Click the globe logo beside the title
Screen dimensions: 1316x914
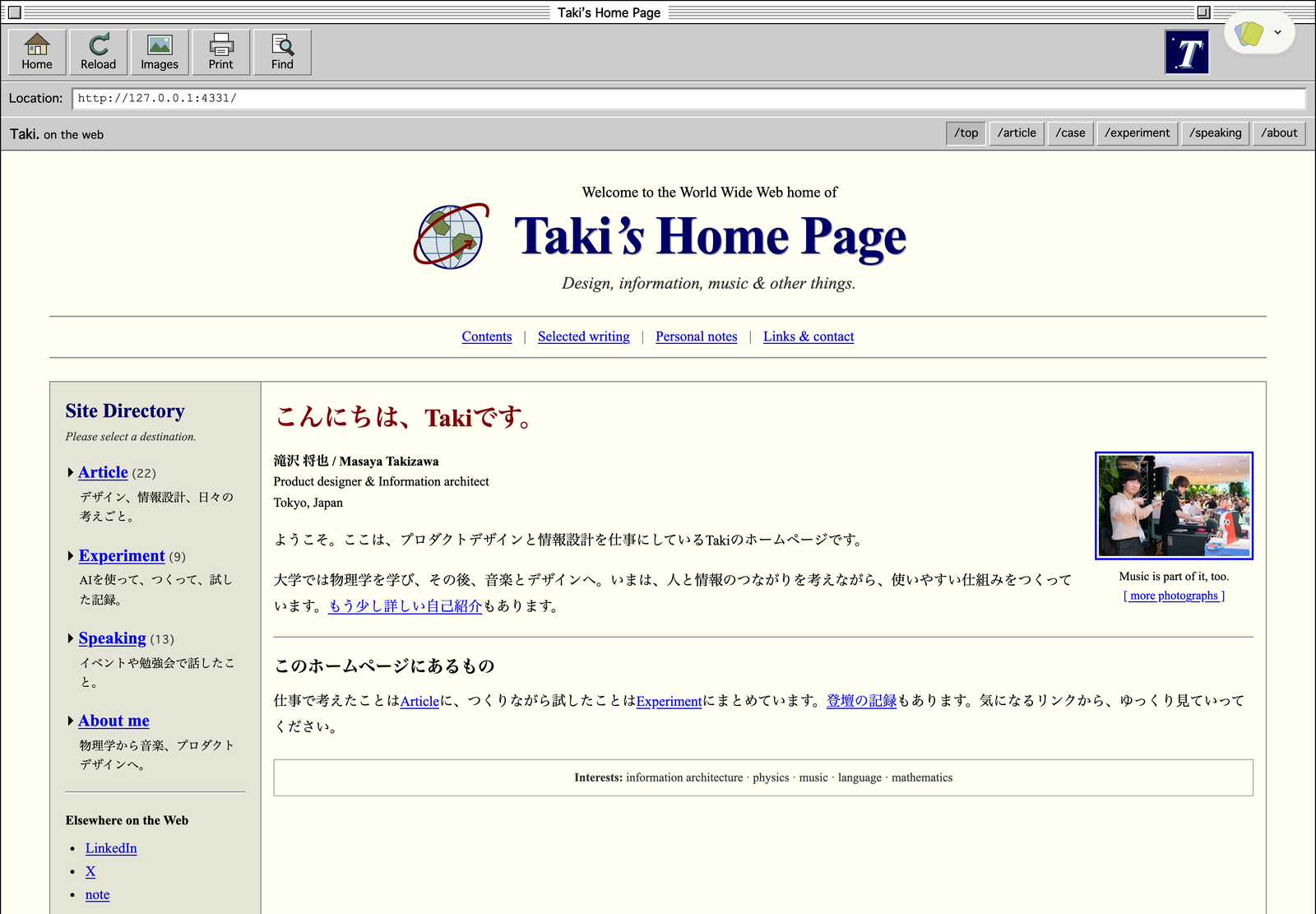(451, 237)
